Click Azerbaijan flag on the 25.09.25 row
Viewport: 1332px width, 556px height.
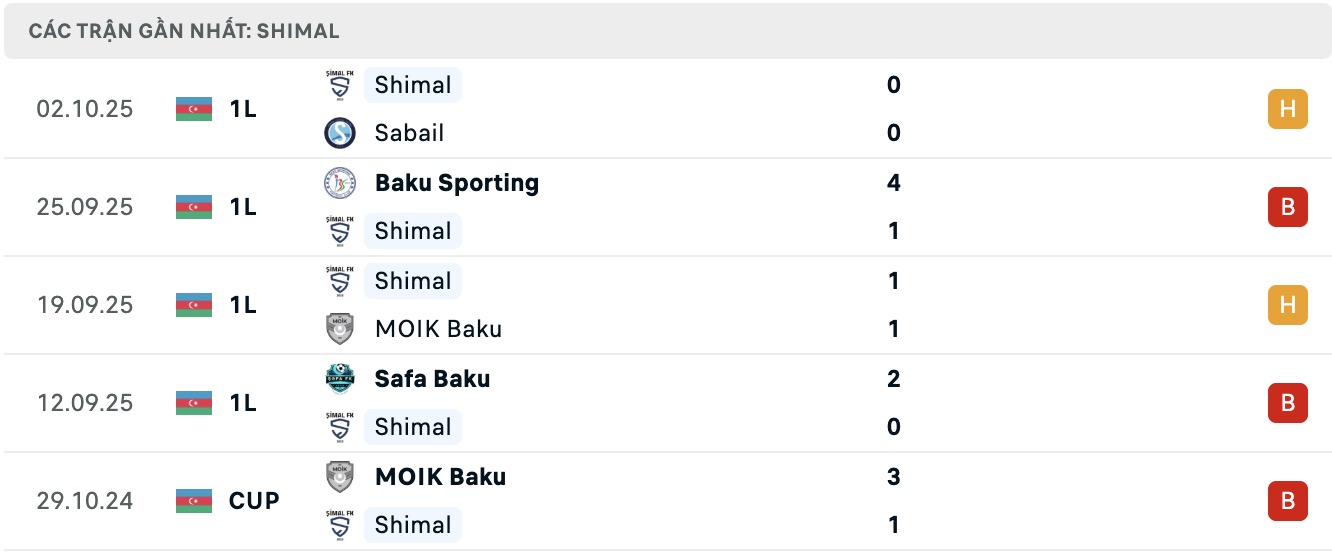point(194,207)
